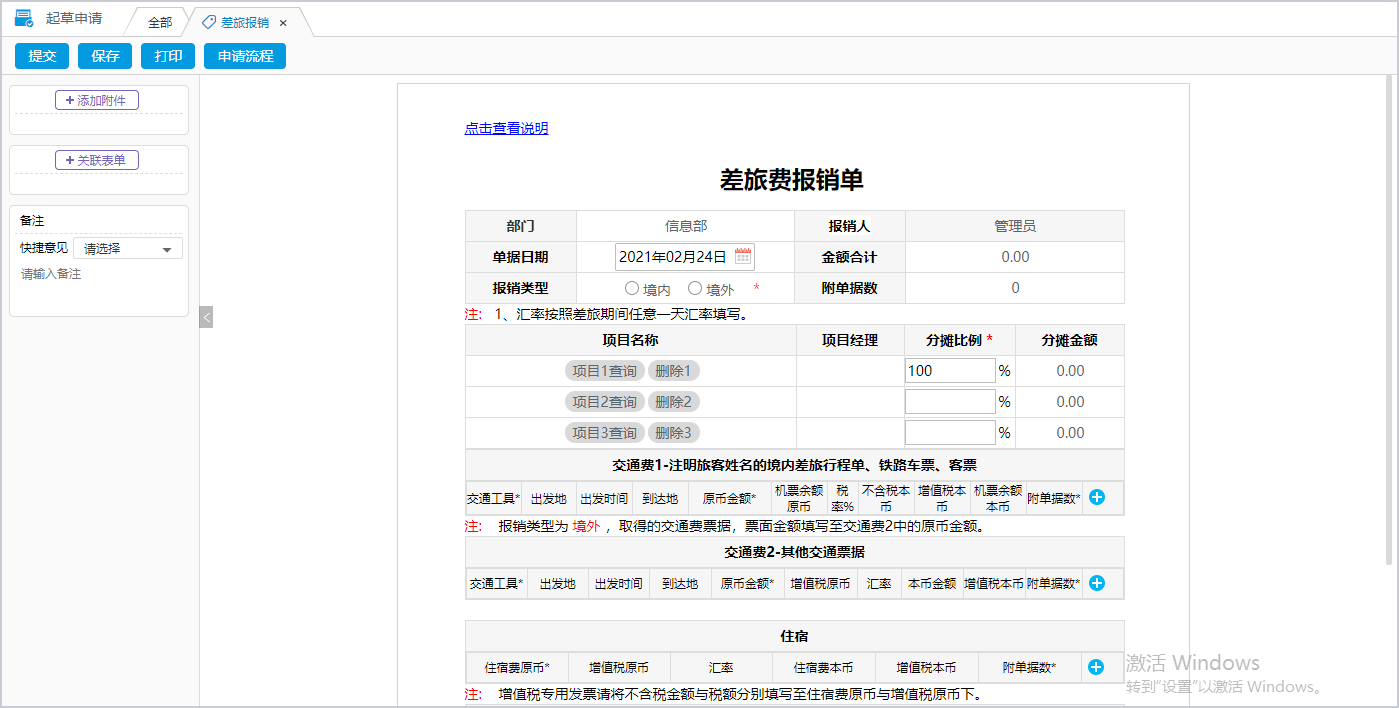Select the 境内 reimbursement type radio button

[x=631, y=288]
